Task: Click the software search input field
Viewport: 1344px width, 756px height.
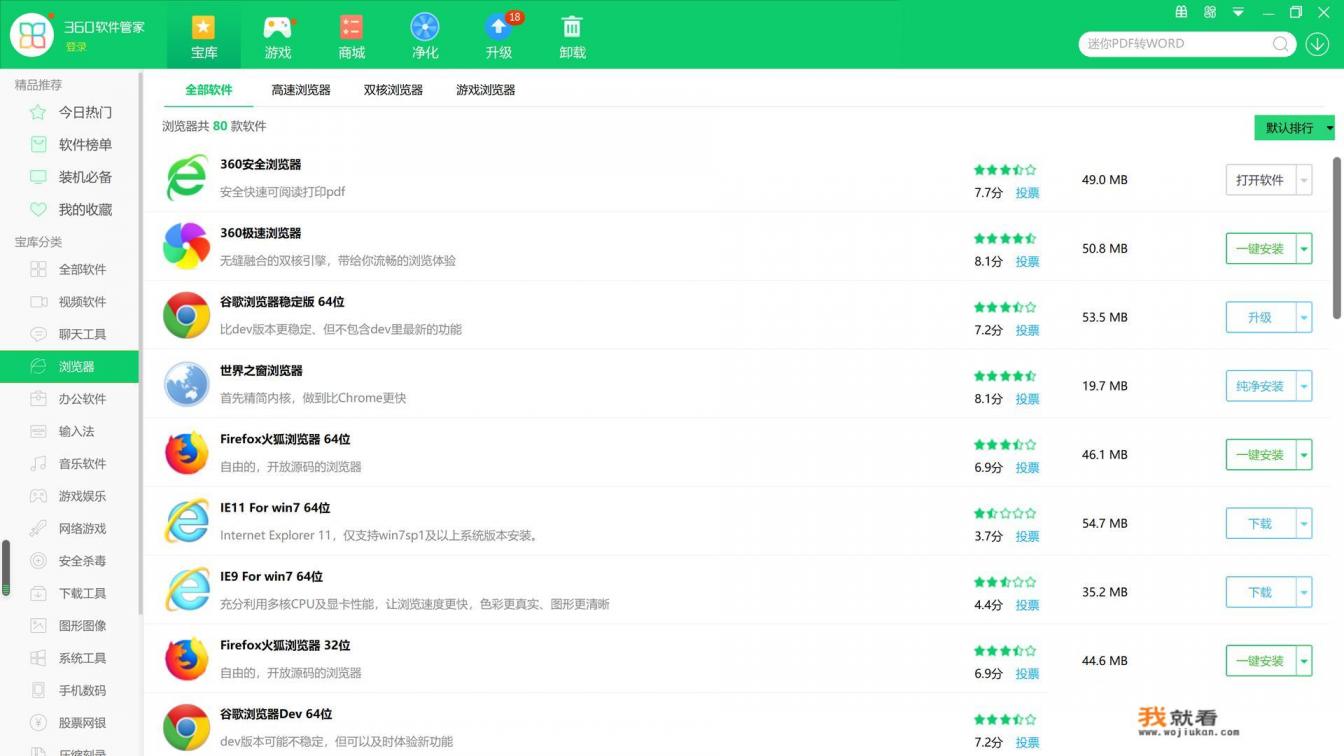Action: click(1175, 44)
